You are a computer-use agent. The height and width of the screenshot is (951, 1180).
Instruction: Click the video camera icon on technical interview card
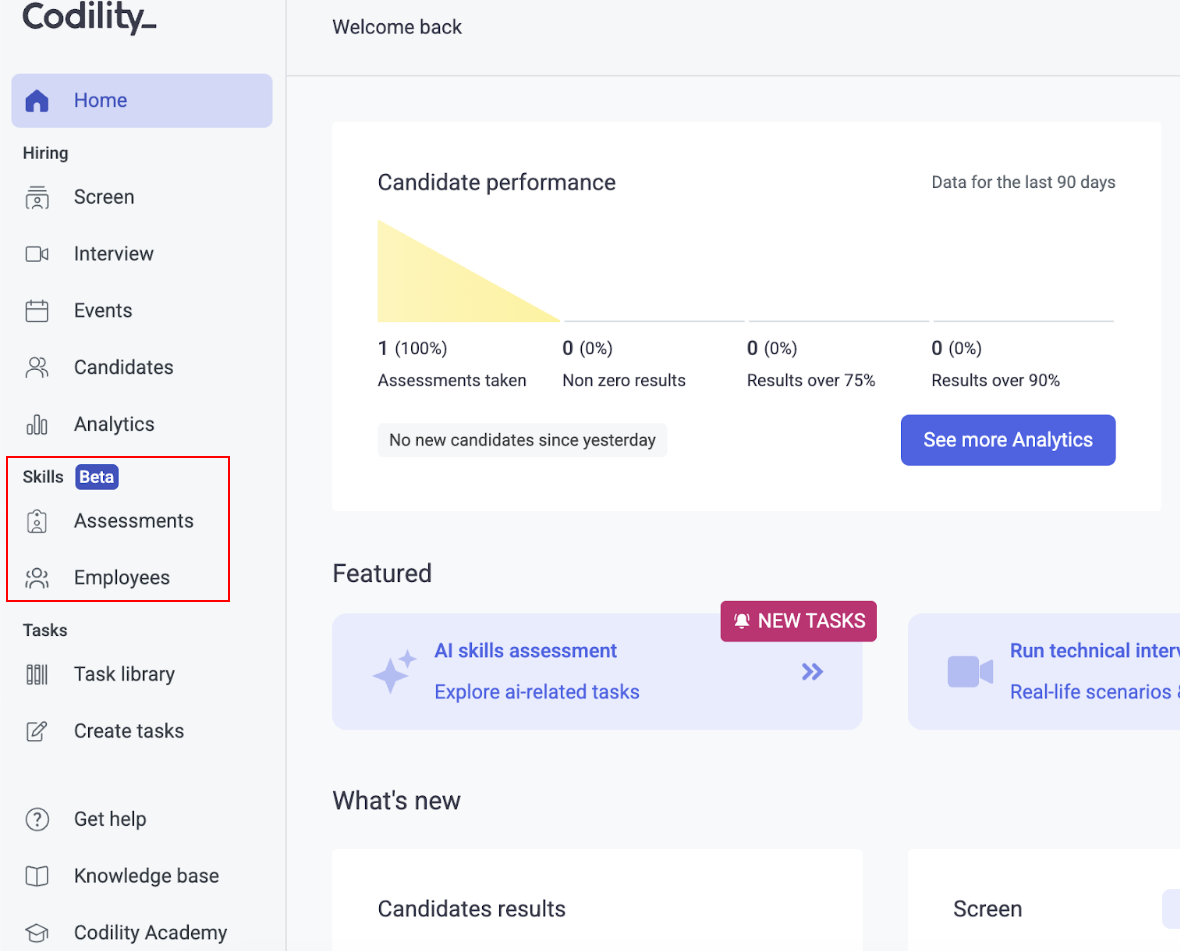[x=970, y=672]
